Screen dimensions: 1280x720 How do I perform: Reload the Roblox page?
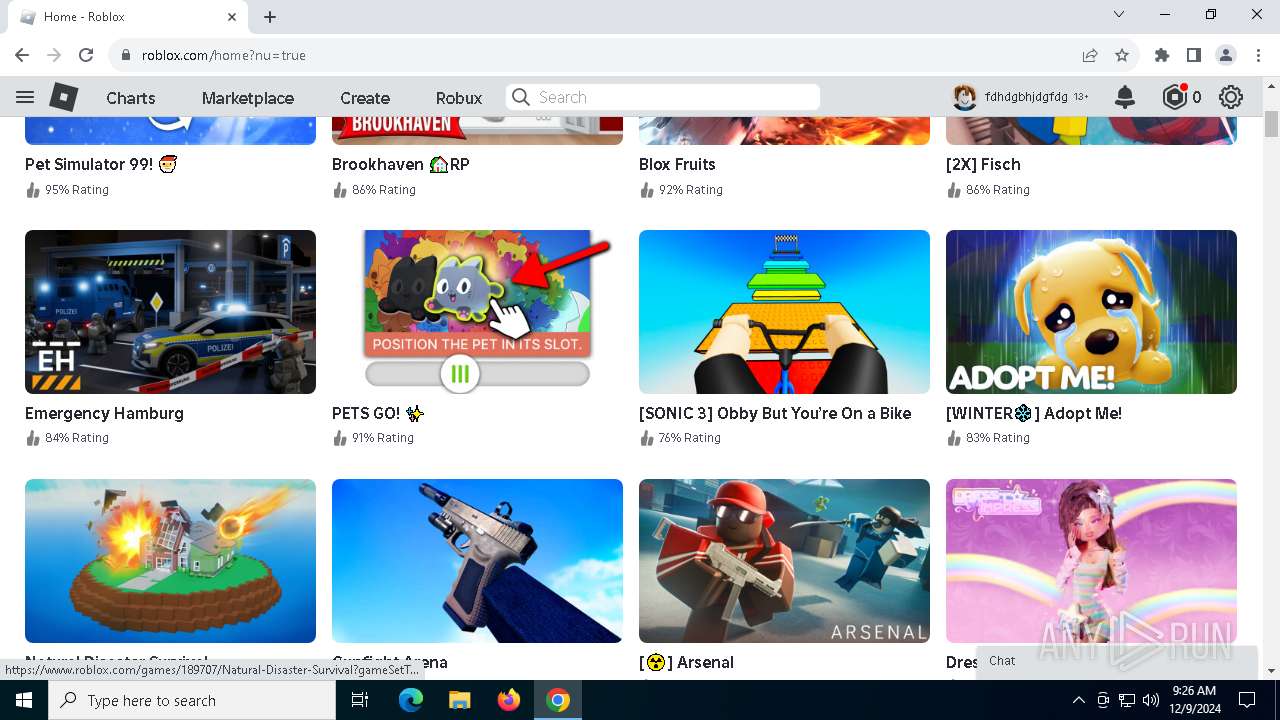(86, 55)
